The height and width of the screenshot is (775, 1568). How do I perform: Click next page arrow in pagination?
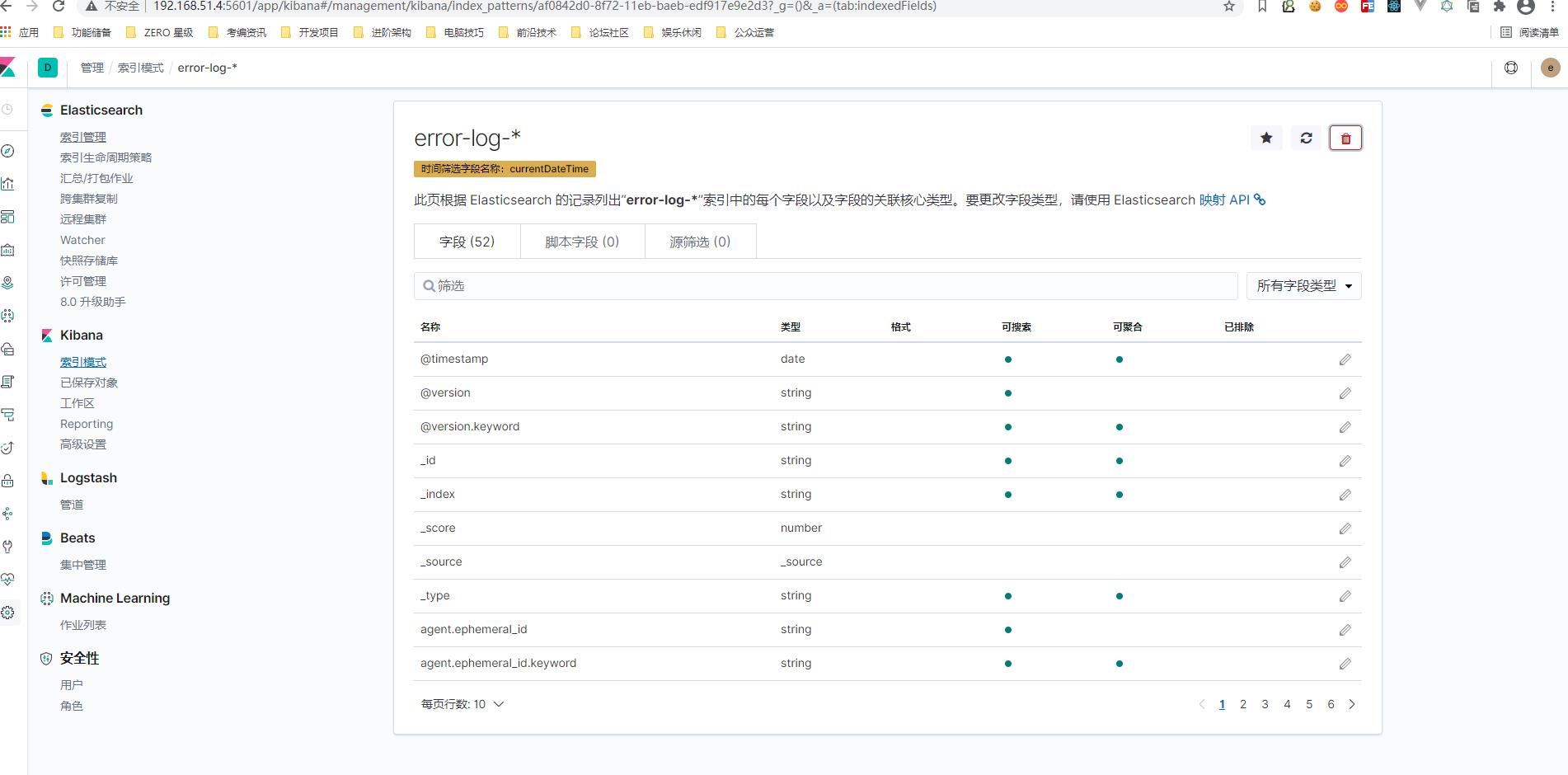(1352, 704)
